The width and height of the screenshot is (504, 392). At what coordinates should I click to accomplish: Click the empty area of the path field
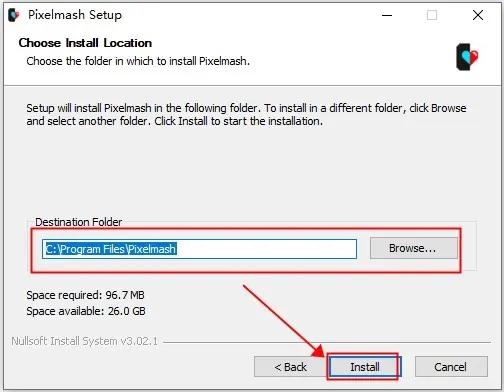(267, 249)
